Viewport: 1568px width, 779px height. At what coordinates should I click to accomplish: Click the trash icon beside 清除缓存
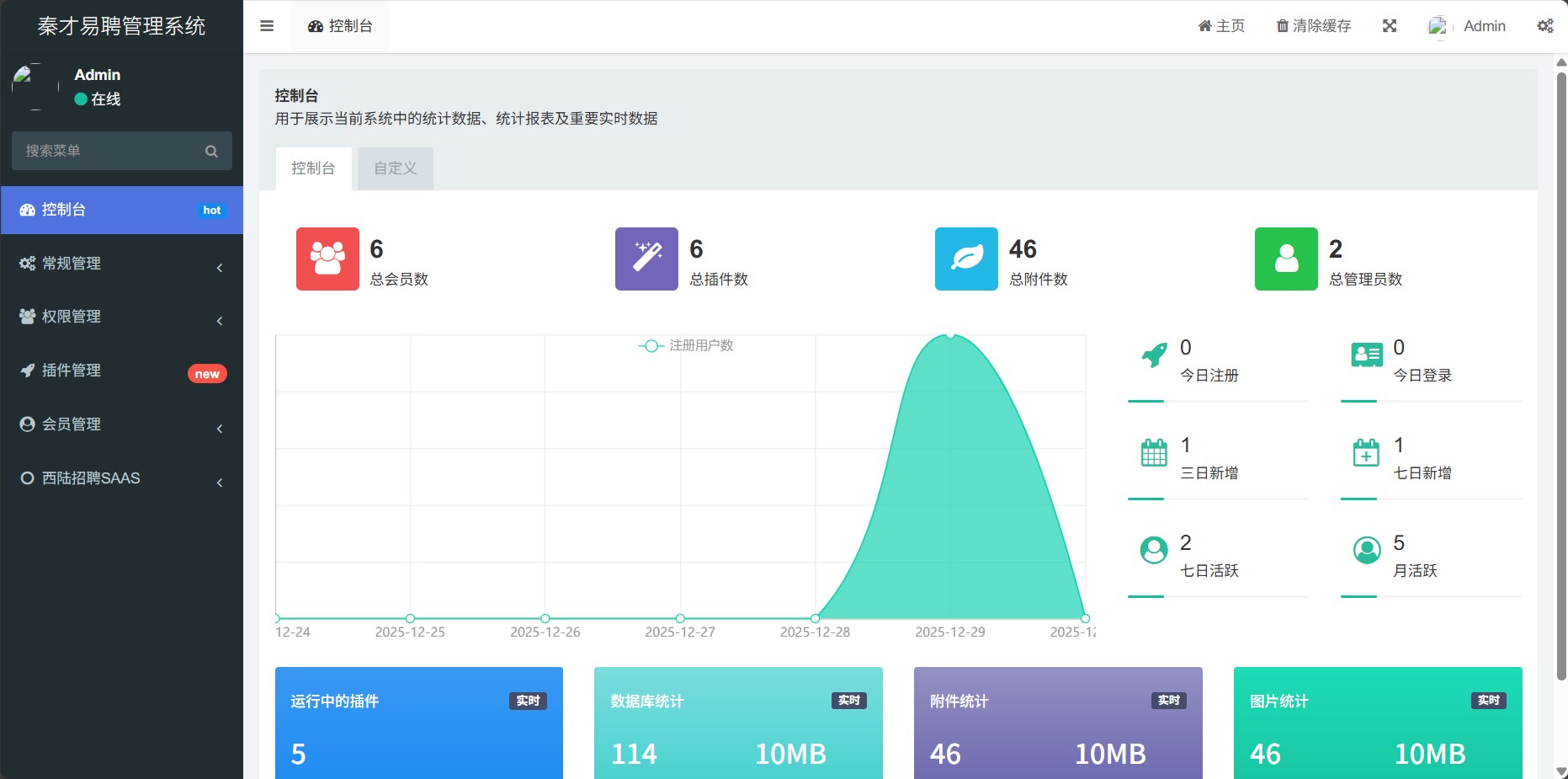tap(1283, 26)
